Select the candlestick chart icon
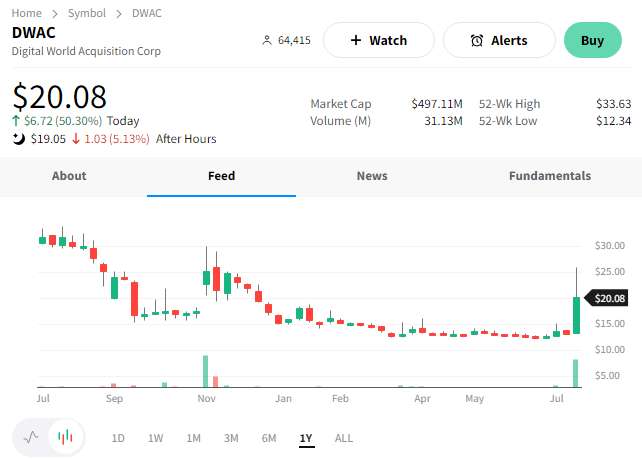Viewport: 642px width, 459px height. 65,437
